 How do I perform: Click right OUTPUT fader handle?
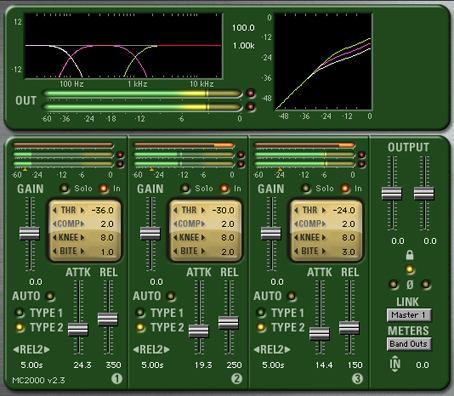coord(424,194)
